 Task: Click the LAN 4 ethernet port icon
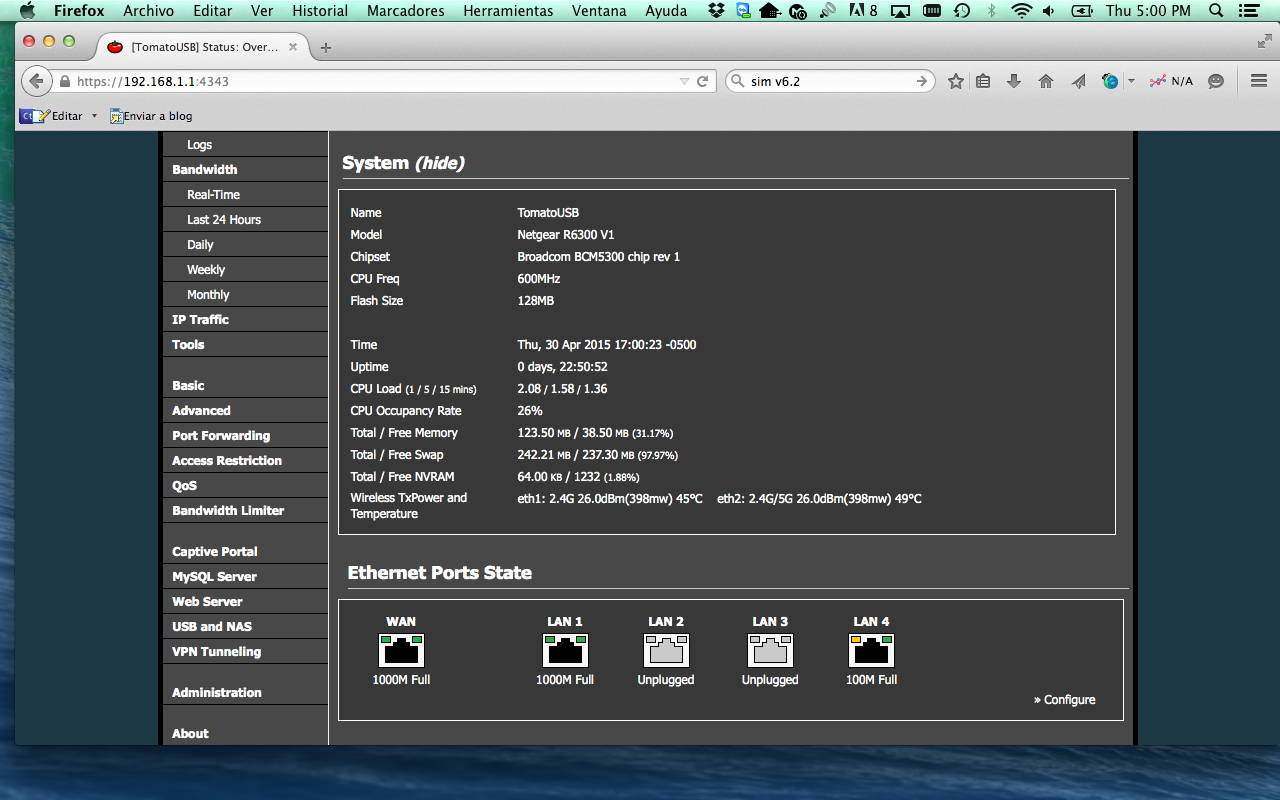pyautogui.click(x=871, y=651)
